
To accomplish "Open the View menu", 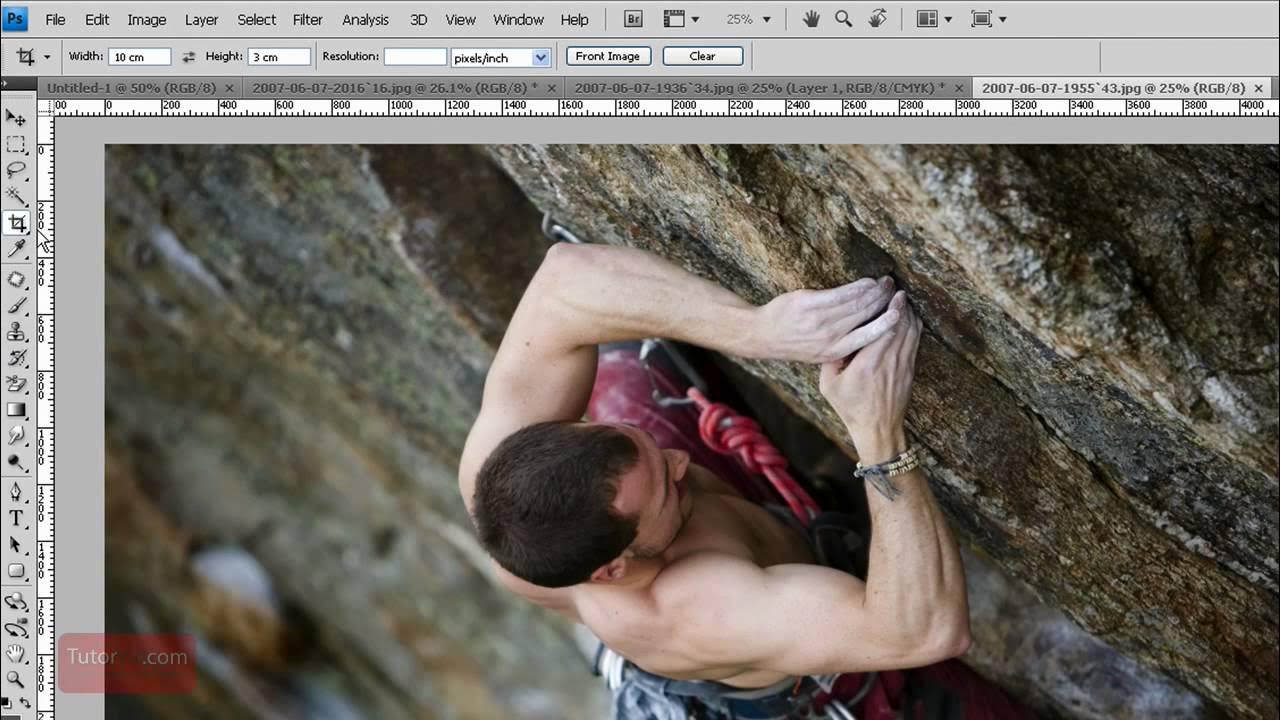I will pyautogui.click(x=460, y=19).
